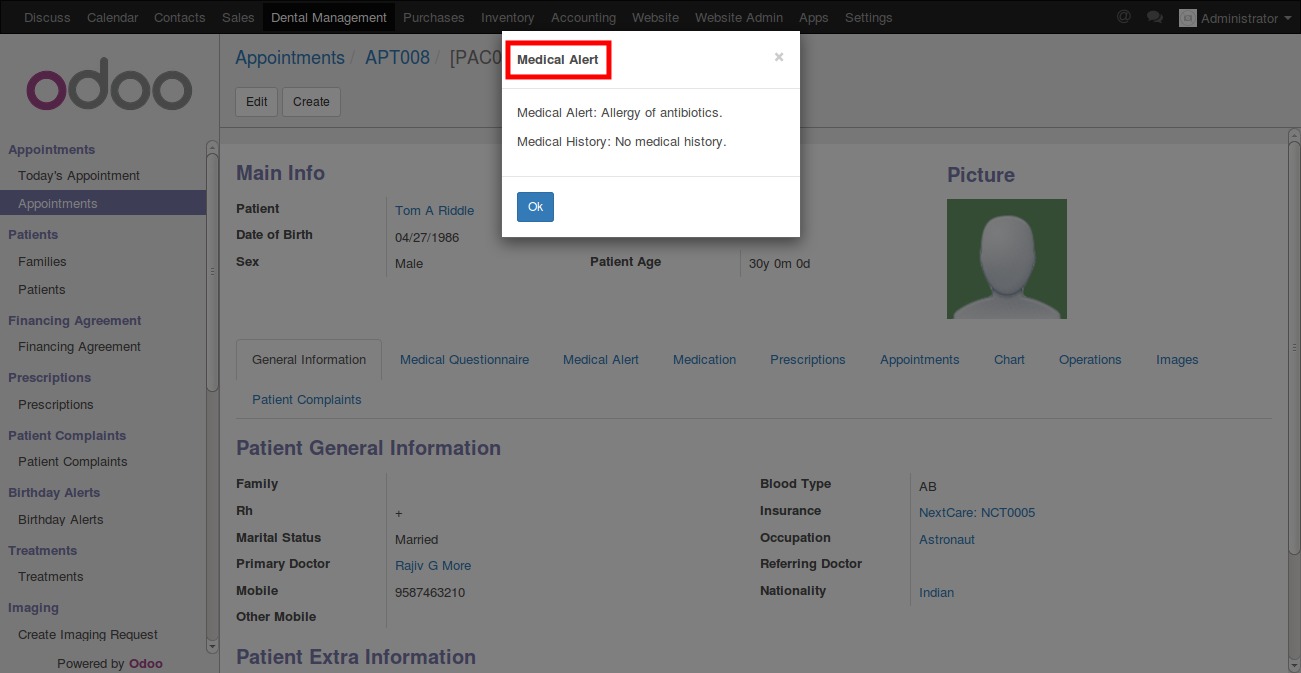Open the conversations chat bubble icon
The height and width of the screenshot is (673, 1301).
[x=1155, y=17]
